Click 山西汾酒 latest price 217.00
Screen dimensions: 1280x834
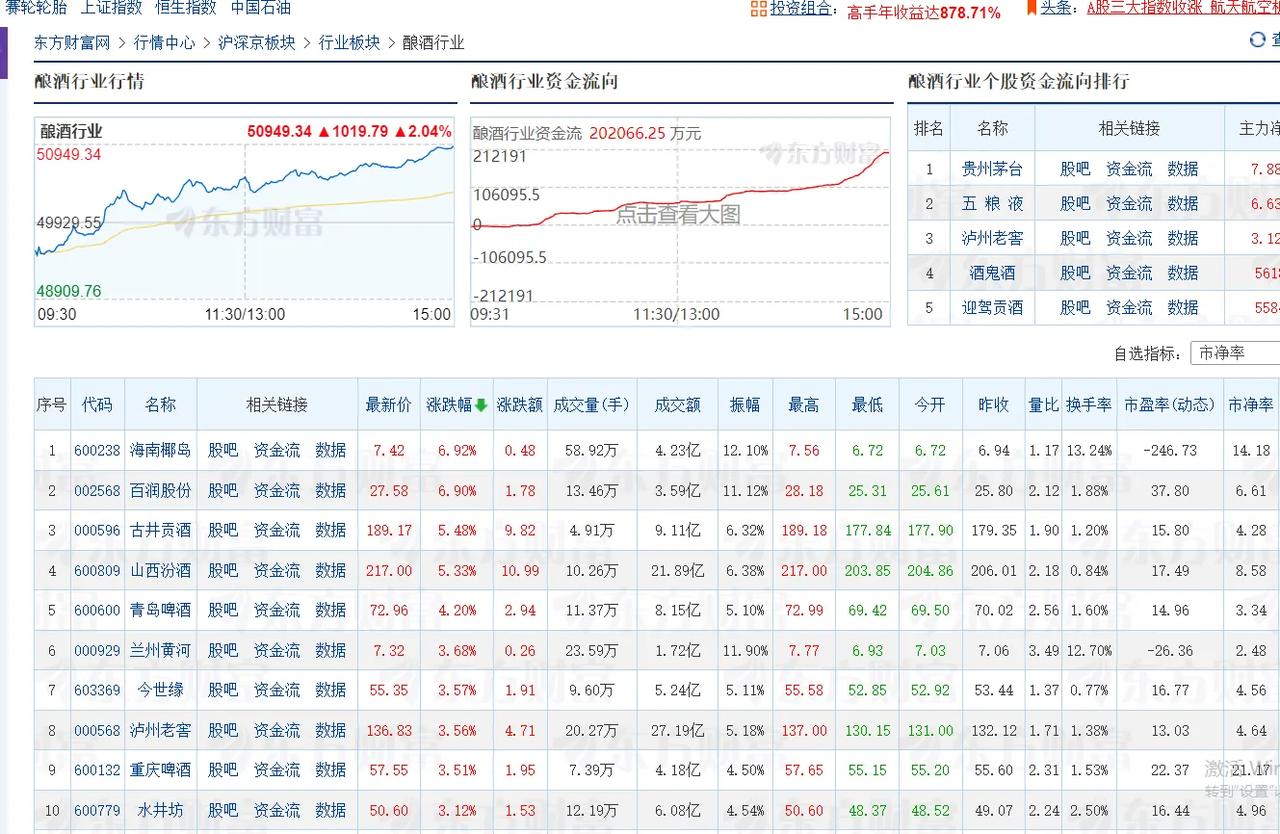tap(389, 571)
